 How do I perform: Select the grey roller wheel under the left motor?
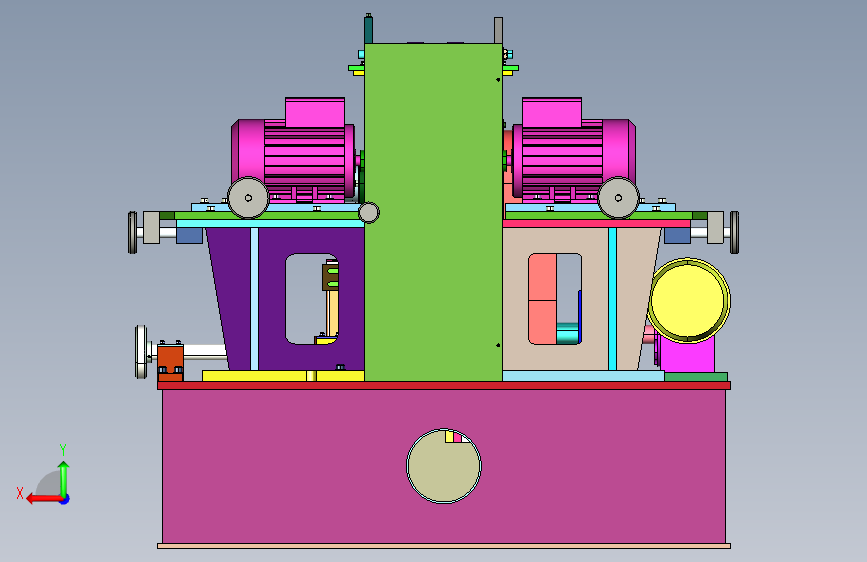point(248,197)
